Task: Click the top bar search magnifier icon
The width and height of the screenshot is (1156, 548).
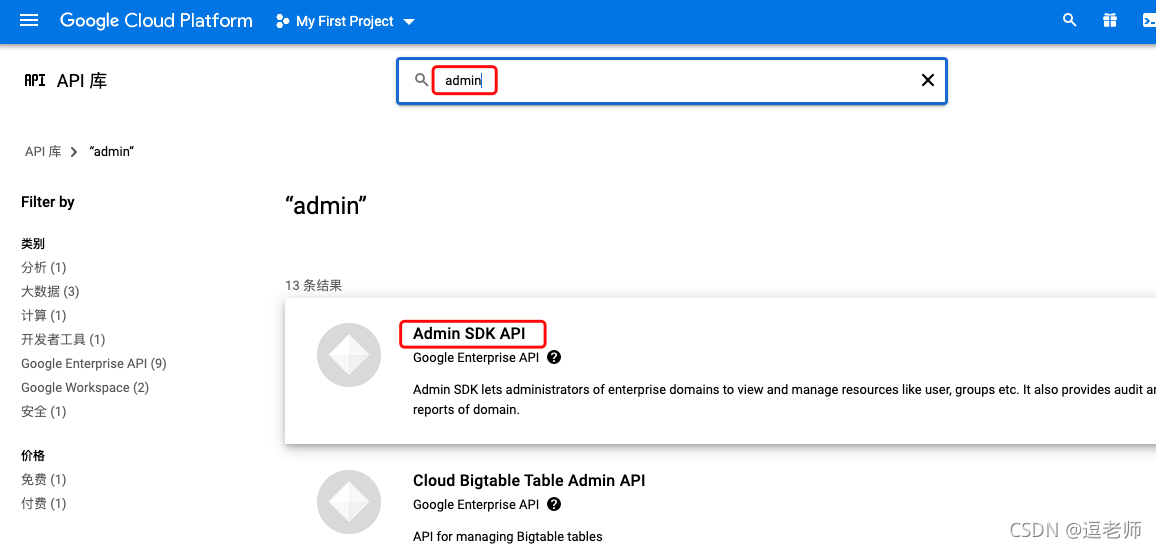Action: 1070,21
